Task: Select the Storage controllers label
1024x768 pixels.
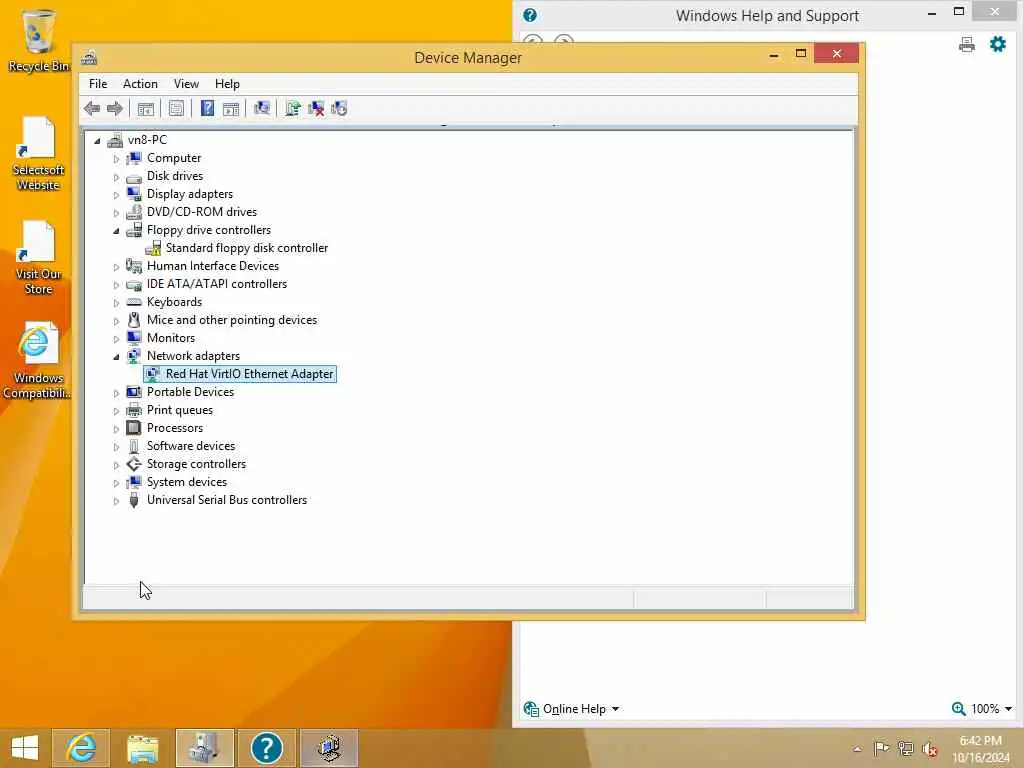Action: pos(197,464)
